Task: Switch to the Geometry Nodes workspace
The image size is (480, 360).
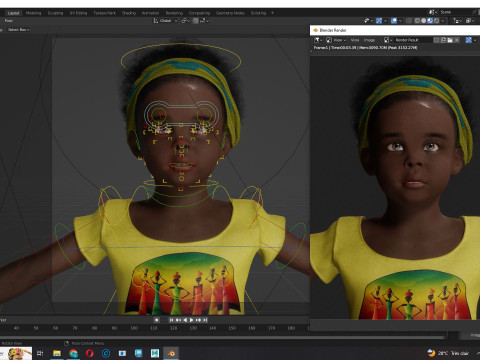Action: point(230,13)
